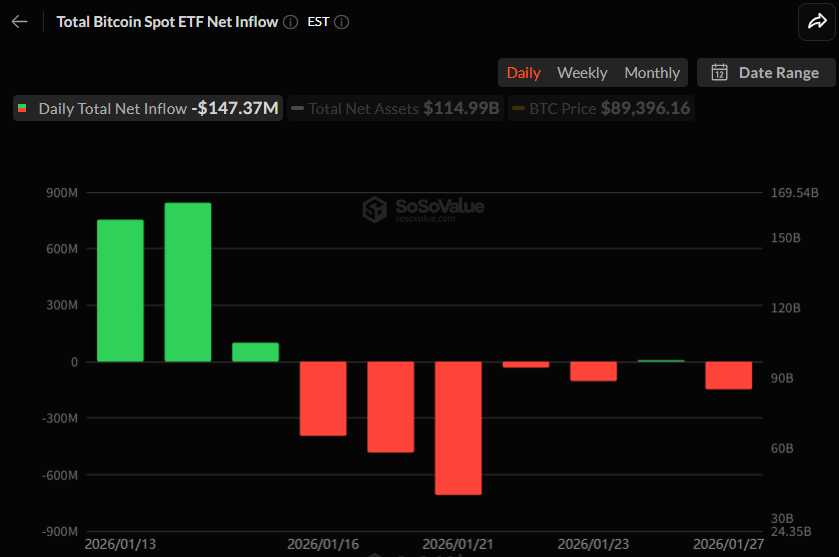The height and width of the screenshot is (557, 839).
Task: Switch to the Weekly tab
Action: [582, 72]
